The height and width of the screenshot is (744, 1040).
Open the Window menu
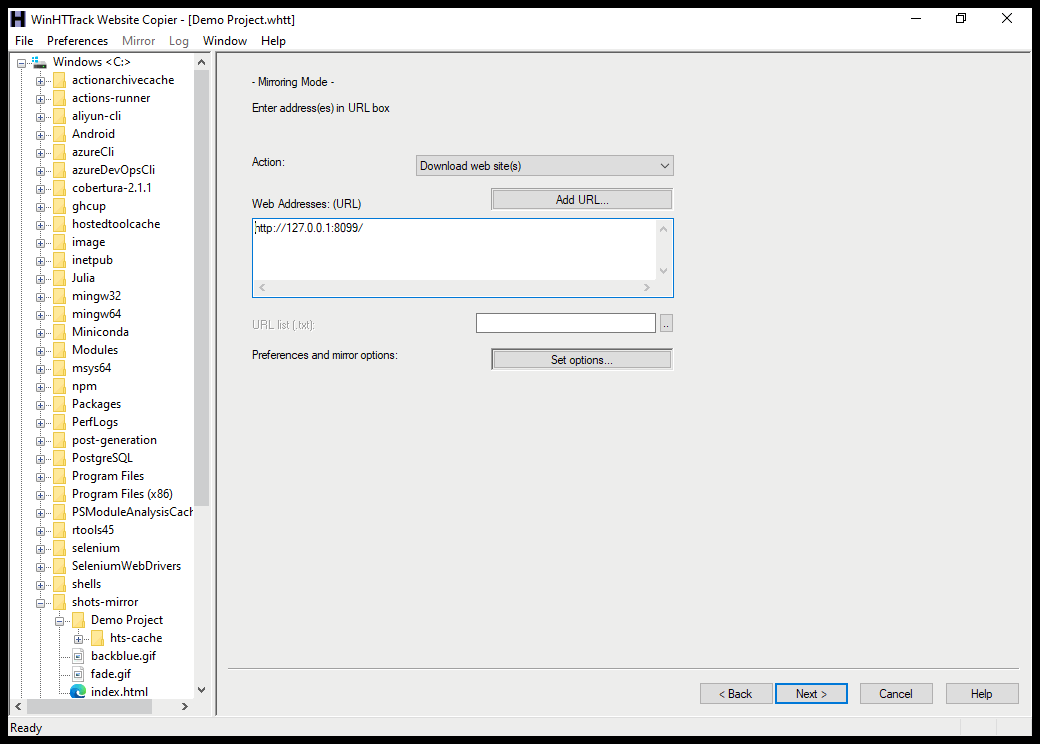coord(225,41)
